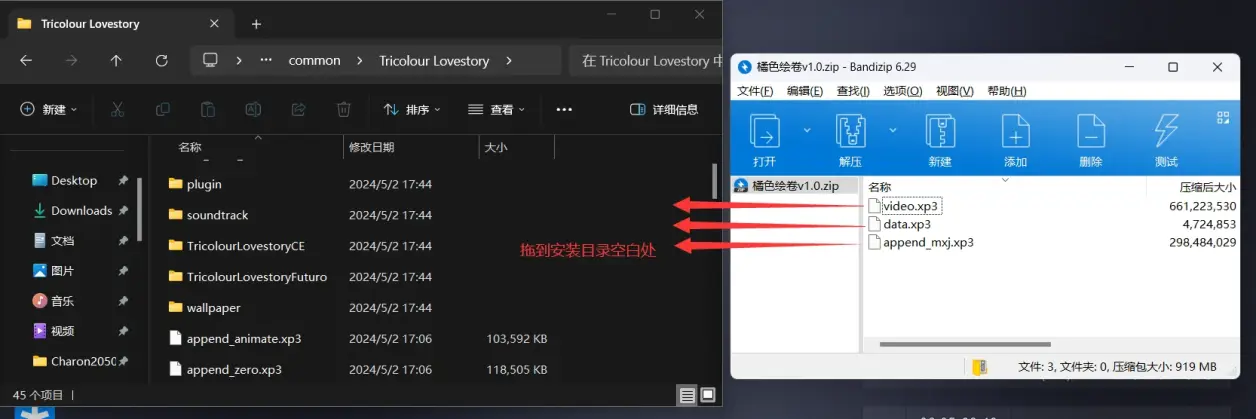Image resolution: width=1256 pixels, height=419 pixels.
Task: Expand the 新建 dropdown in Explorer
Action: [x=49, y=109]
